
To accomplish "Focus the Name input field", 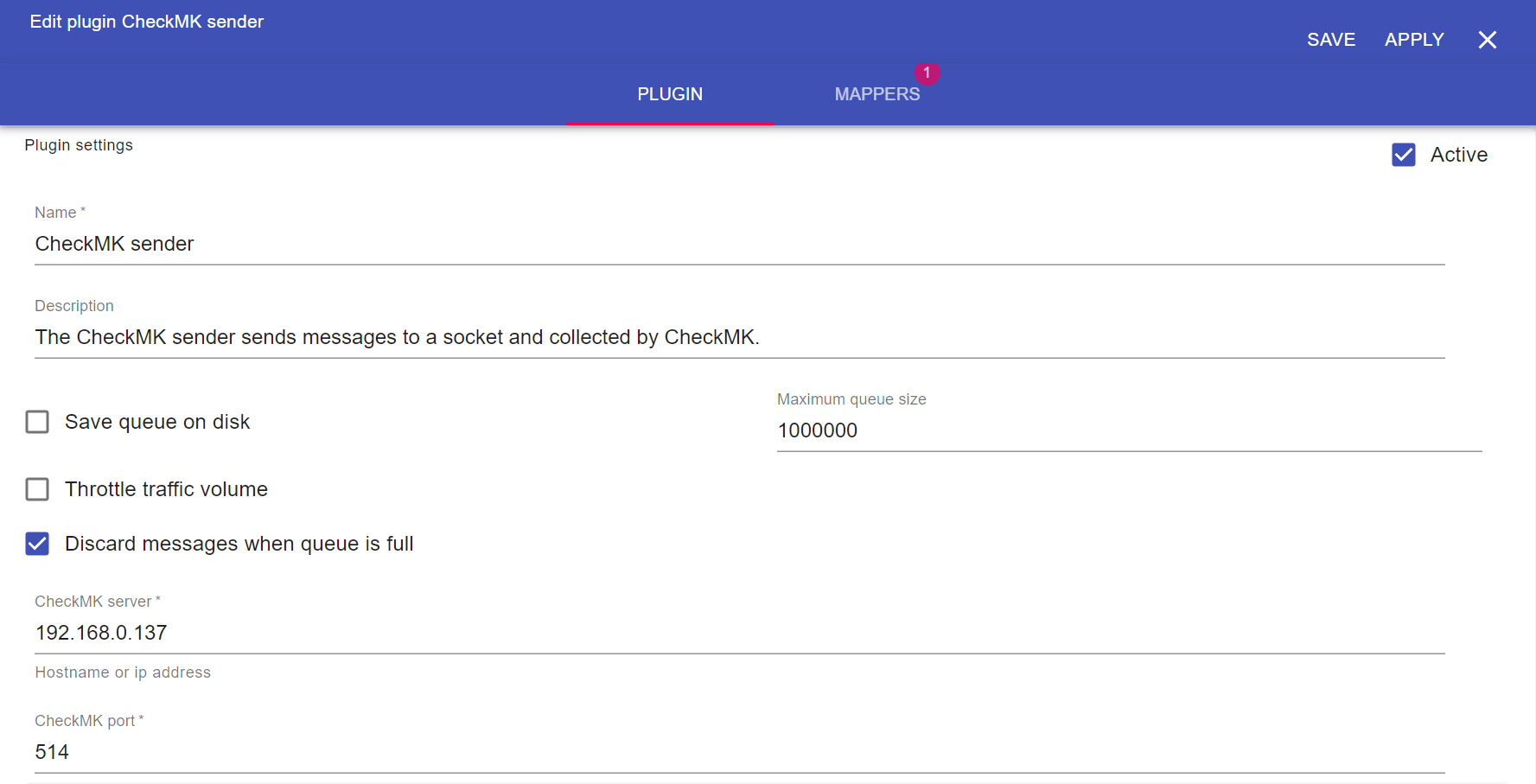I will coord(739,245).
